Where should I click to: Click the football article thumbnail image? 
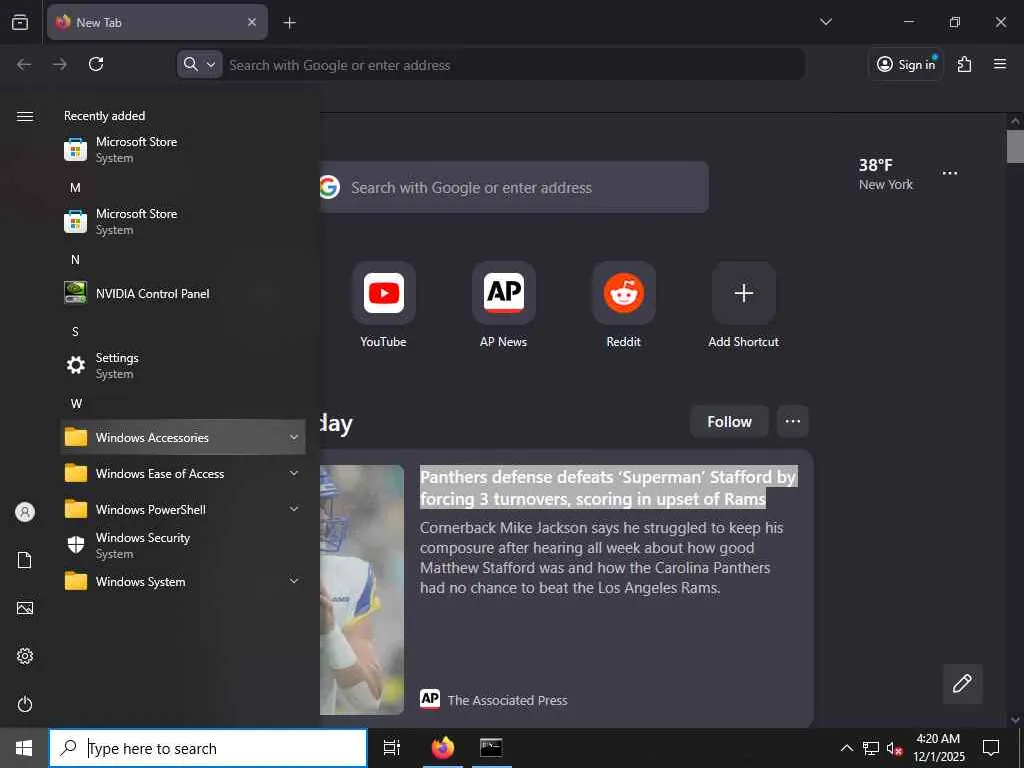(x=362, y=589)
